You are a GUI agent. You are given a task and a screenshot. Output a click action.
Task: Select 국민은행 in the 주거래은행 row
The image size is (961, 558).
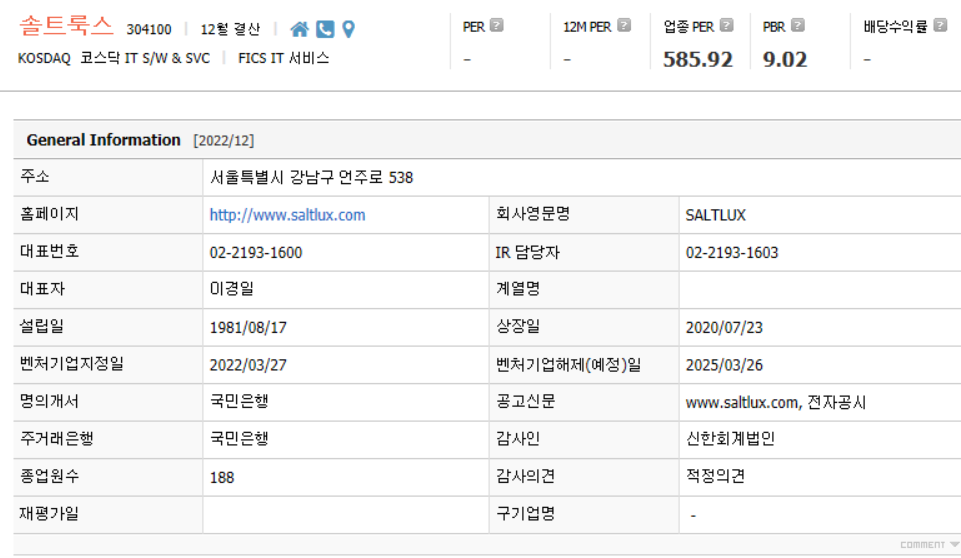pyautogui.click(x=239, y=439)
